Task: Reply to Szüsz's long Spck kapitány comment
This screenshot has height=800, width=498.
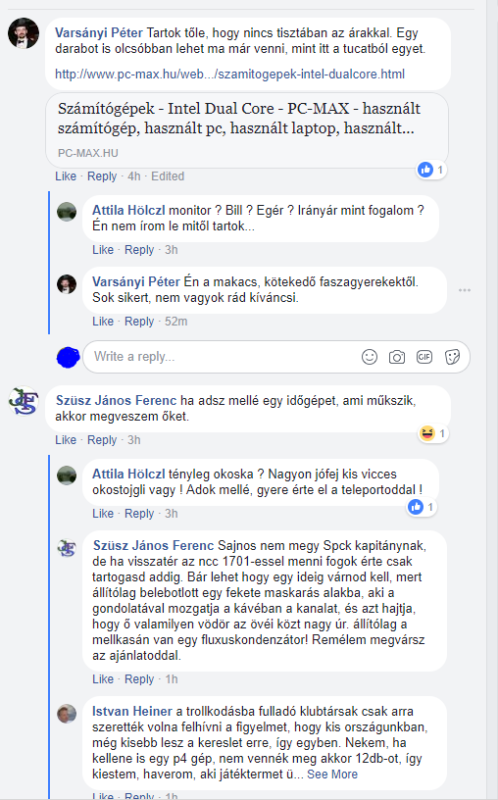Action: [x=139, y=679]
